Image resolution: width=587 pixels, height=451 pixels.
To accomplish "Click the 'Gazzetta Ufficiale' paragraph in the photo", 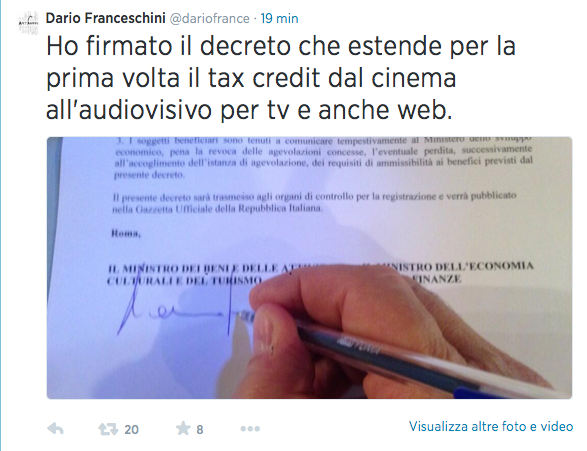I will coord(314,202).
